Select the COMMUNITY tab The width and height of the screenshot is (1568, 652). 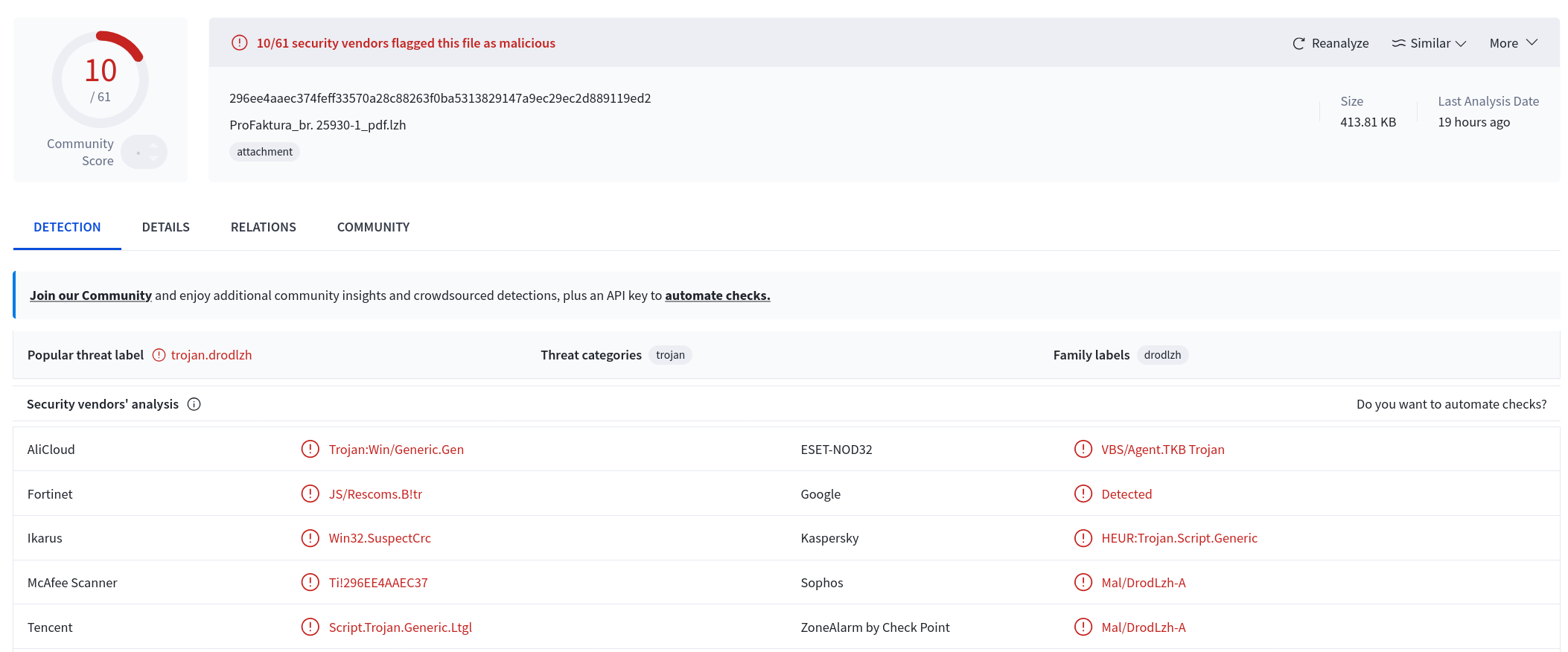(x=373, y=227)
